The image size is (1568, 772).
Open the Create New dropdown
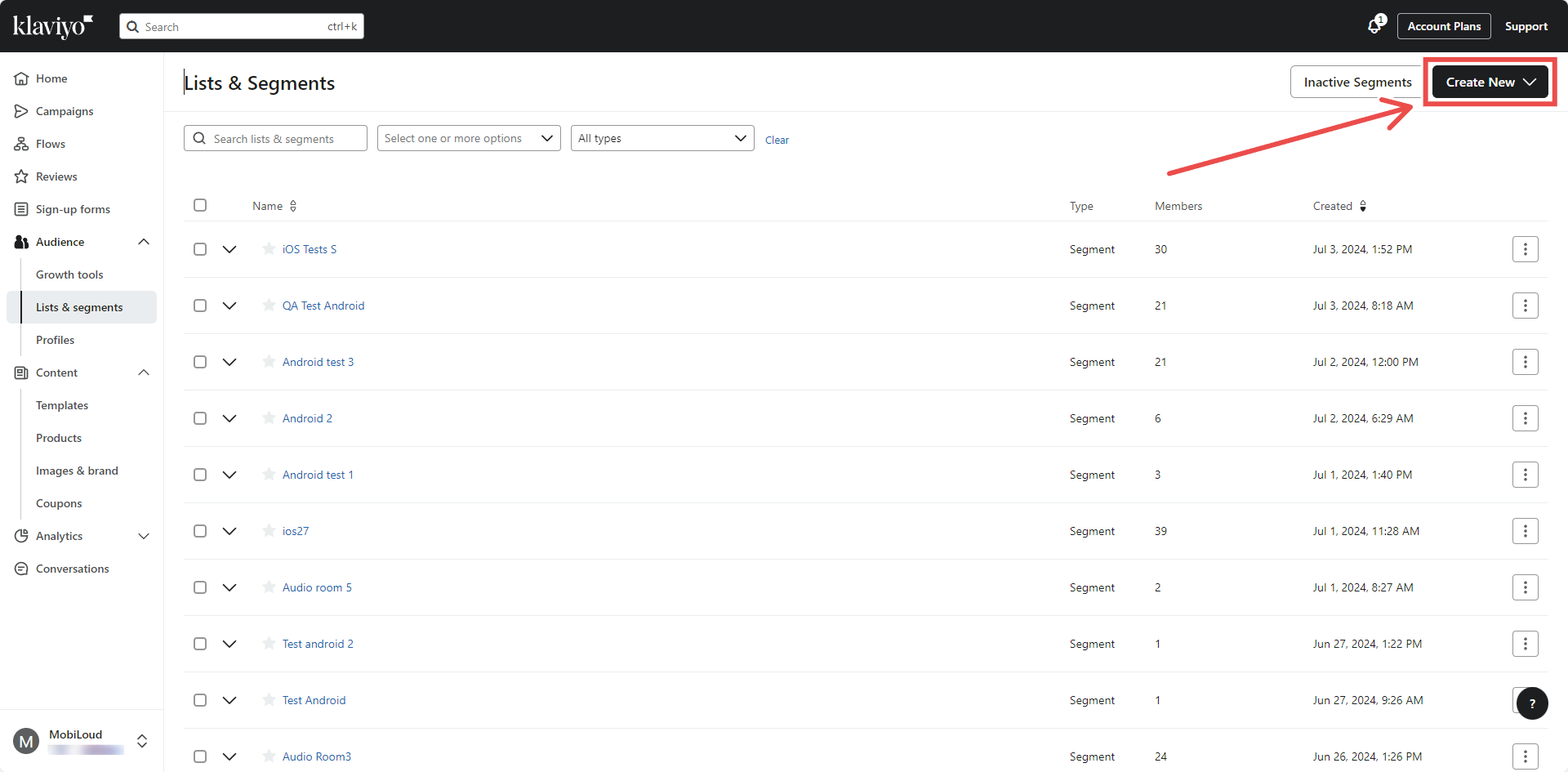1490,82
